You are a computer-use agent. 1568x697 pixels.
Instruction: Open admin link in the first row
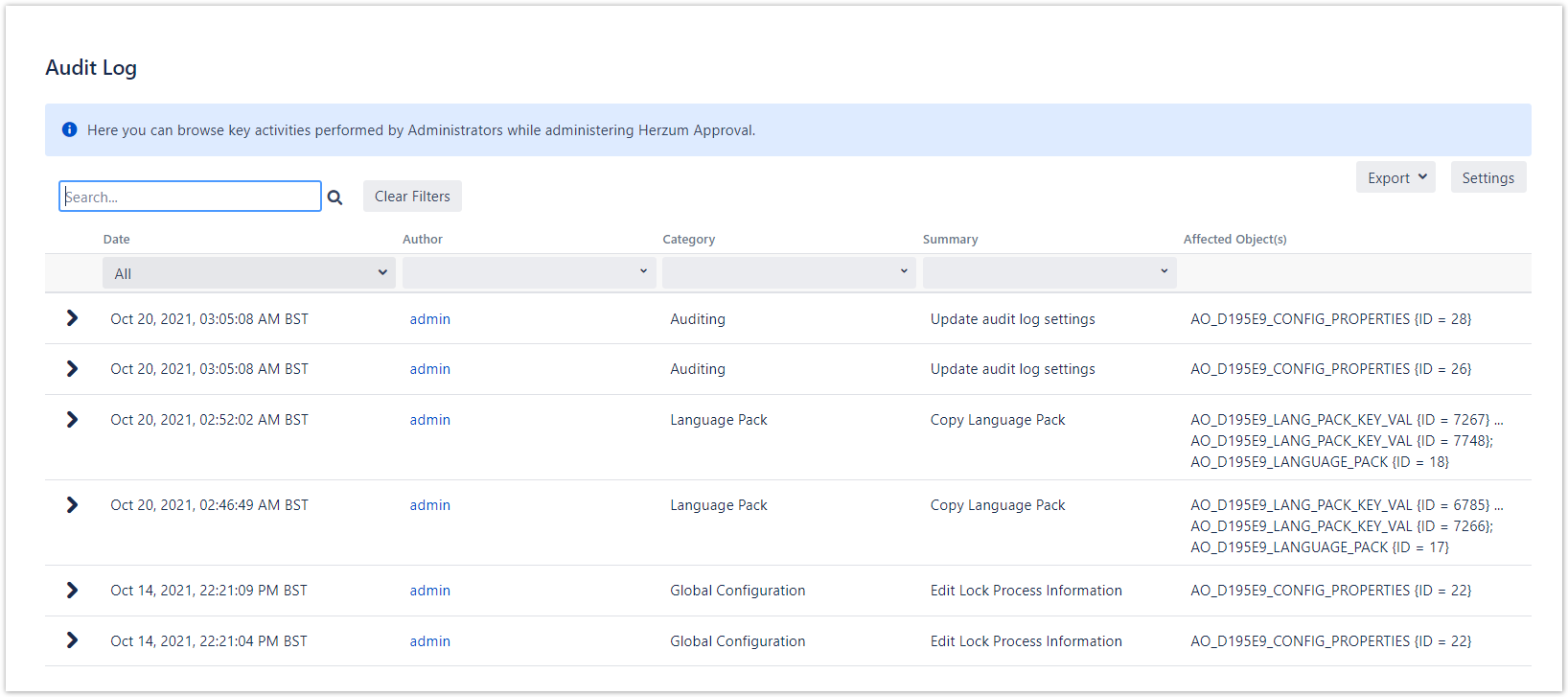pyautogui.click(x=429, y=319)
